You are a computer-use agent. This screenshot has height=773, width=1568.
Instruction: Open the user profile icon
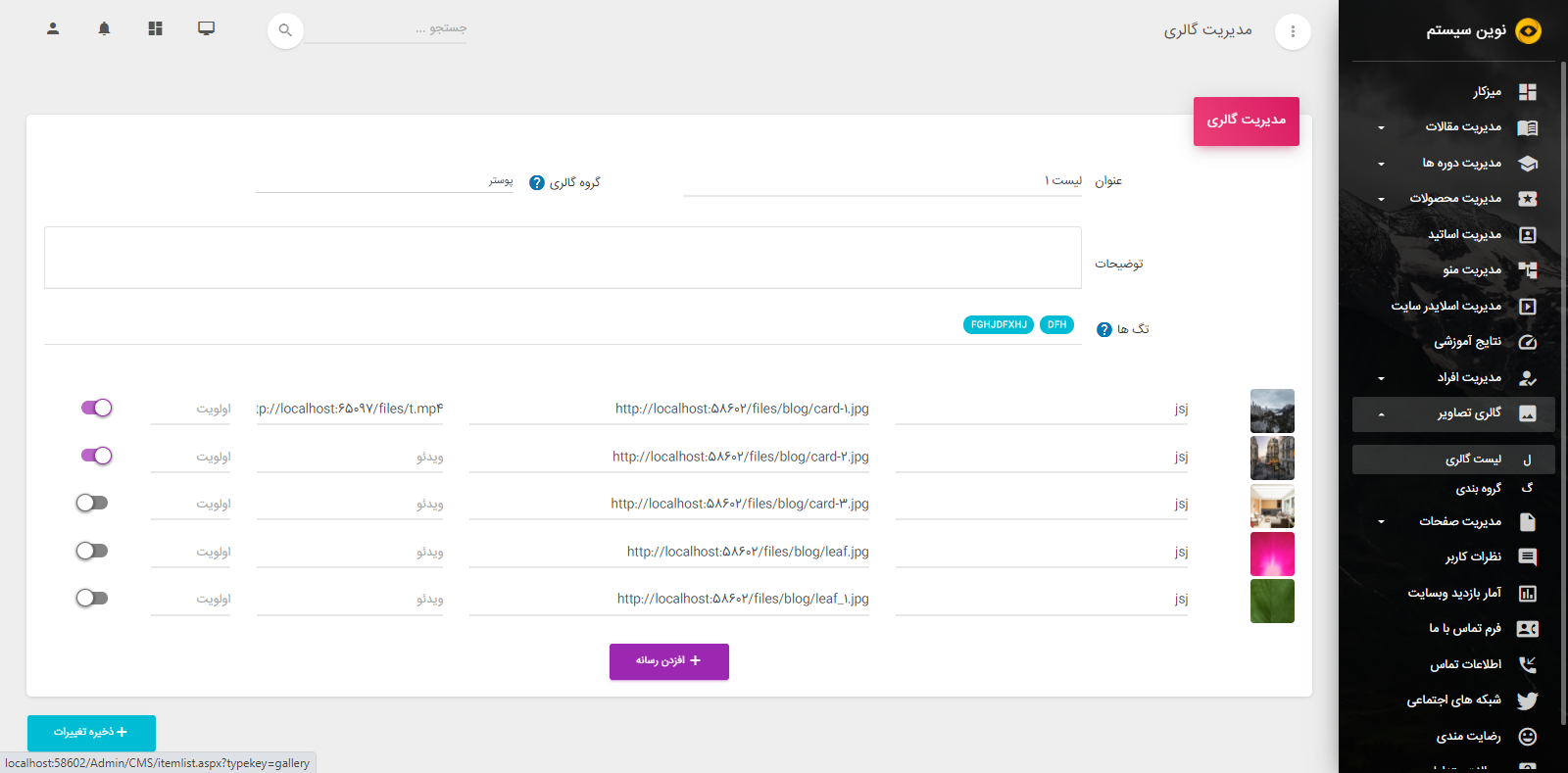(53, 28)
